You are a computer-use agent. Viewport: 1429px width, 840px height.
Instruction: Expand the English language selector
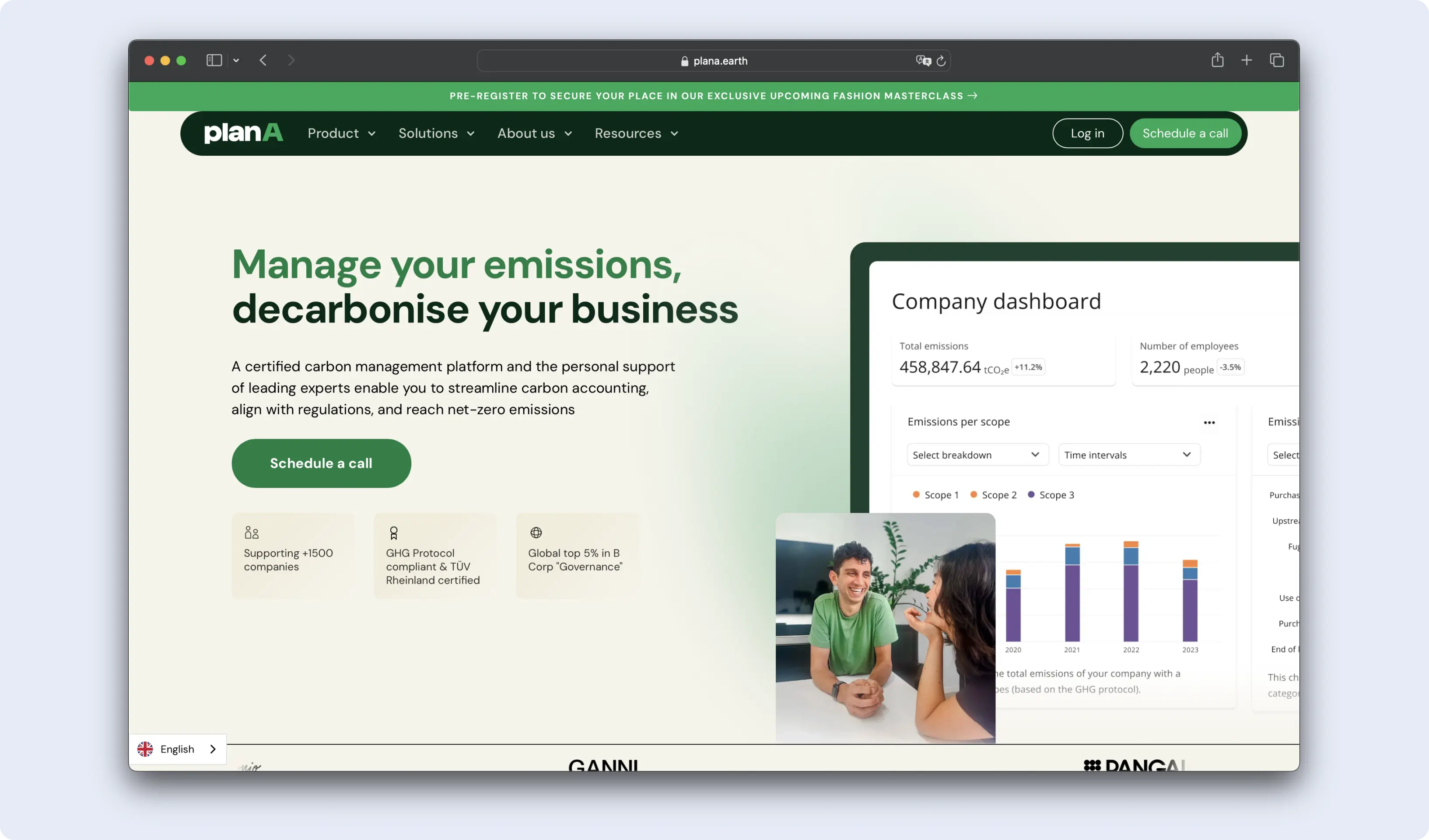[178, 749]
